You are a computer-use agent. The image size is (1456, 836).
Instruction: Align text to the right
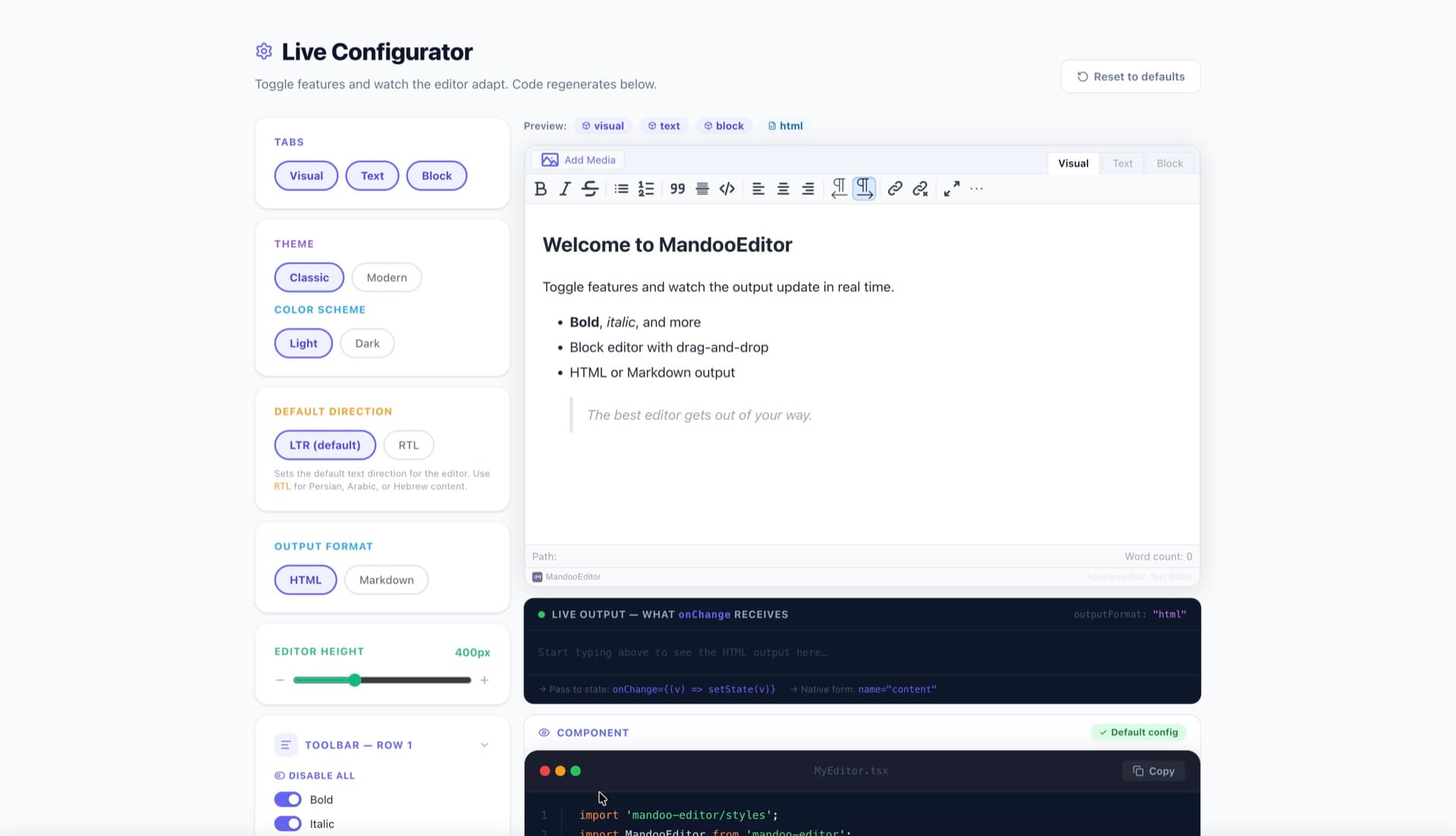pos(808,189)
